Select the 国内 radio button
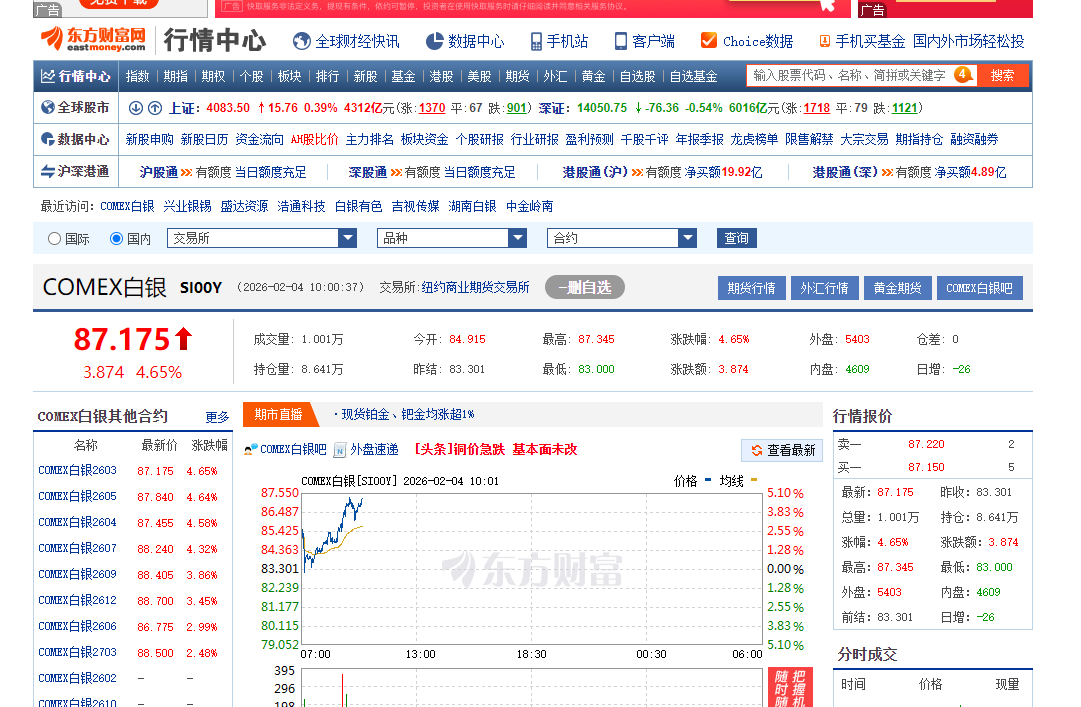The height and width of the screenshot is (707, 1081). pyautogui.click(x=117, y=238)
